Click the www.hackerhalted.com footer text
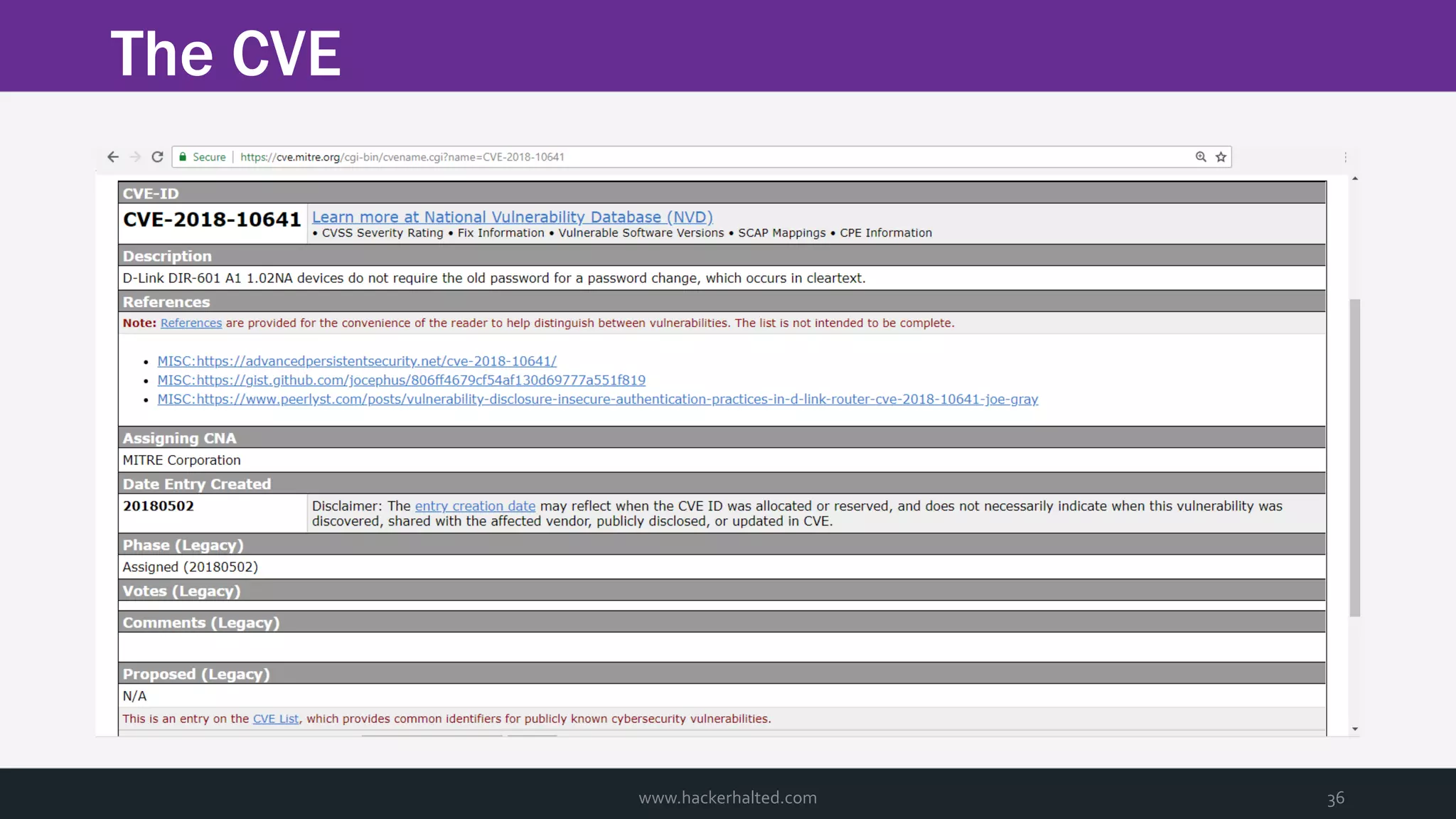The height and width of the screenshot is (819, 1456). pos(728,798)
